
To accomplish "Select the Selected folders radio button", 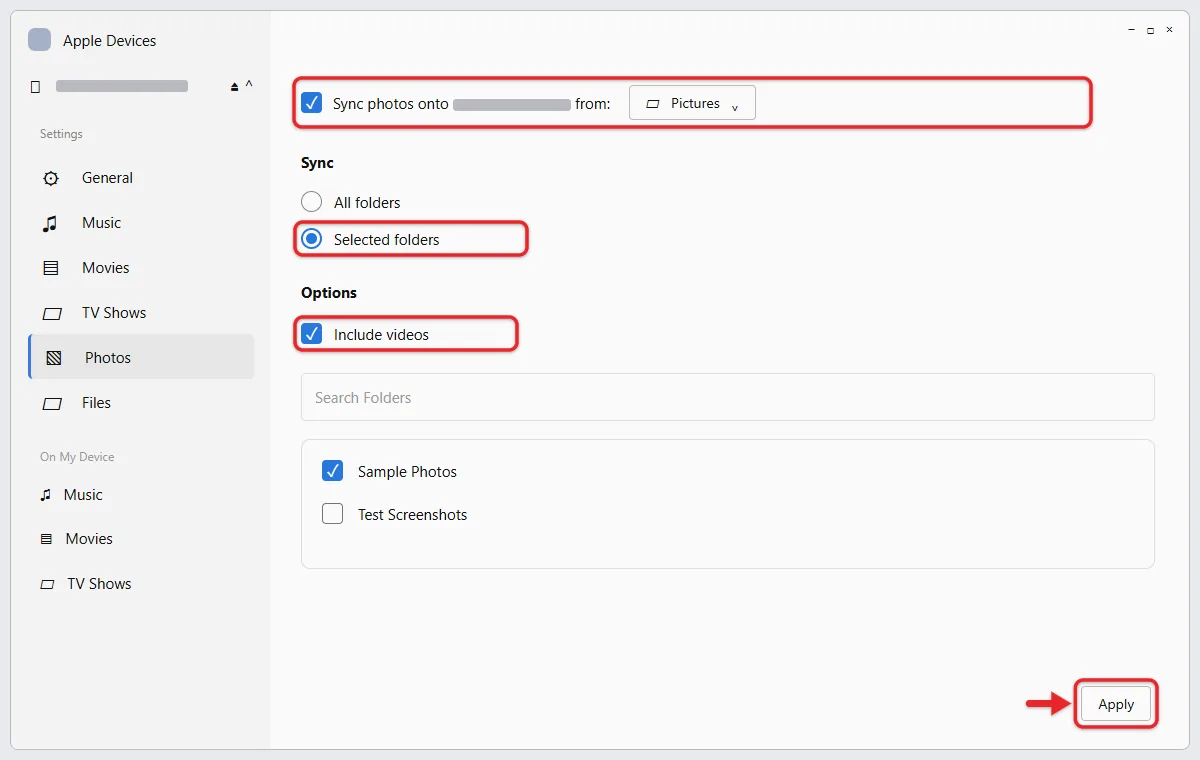I will click(x=312, y=240).
